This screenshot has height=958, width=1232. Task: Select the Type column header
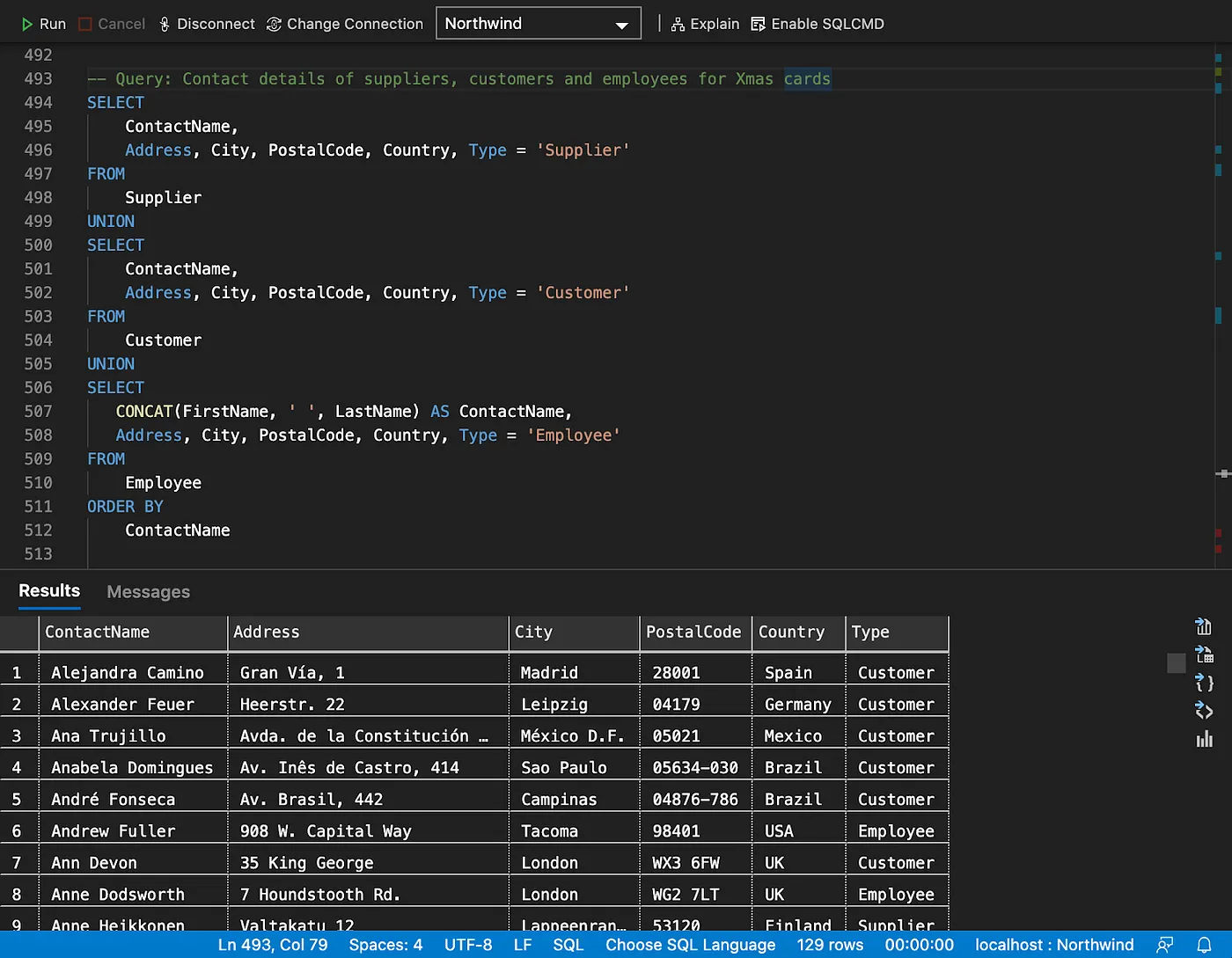point(897,633)
